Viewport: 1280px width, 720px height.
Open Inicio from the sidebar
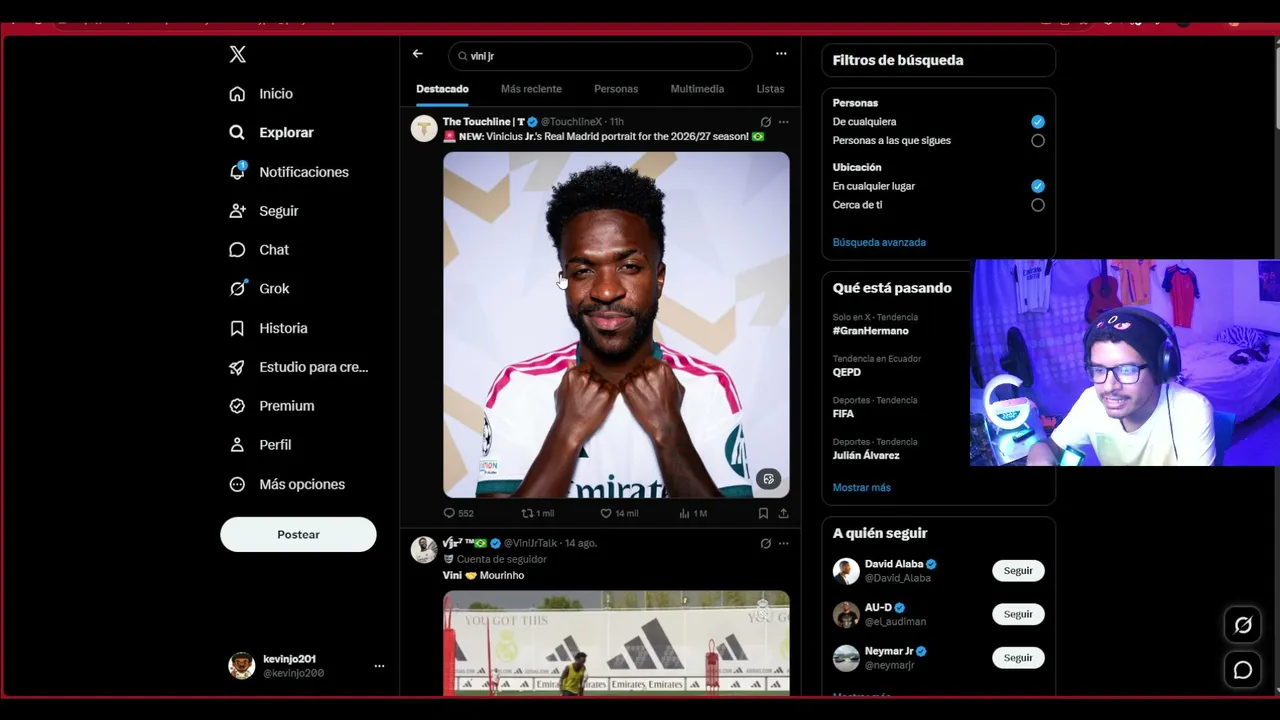click(261, 94)
